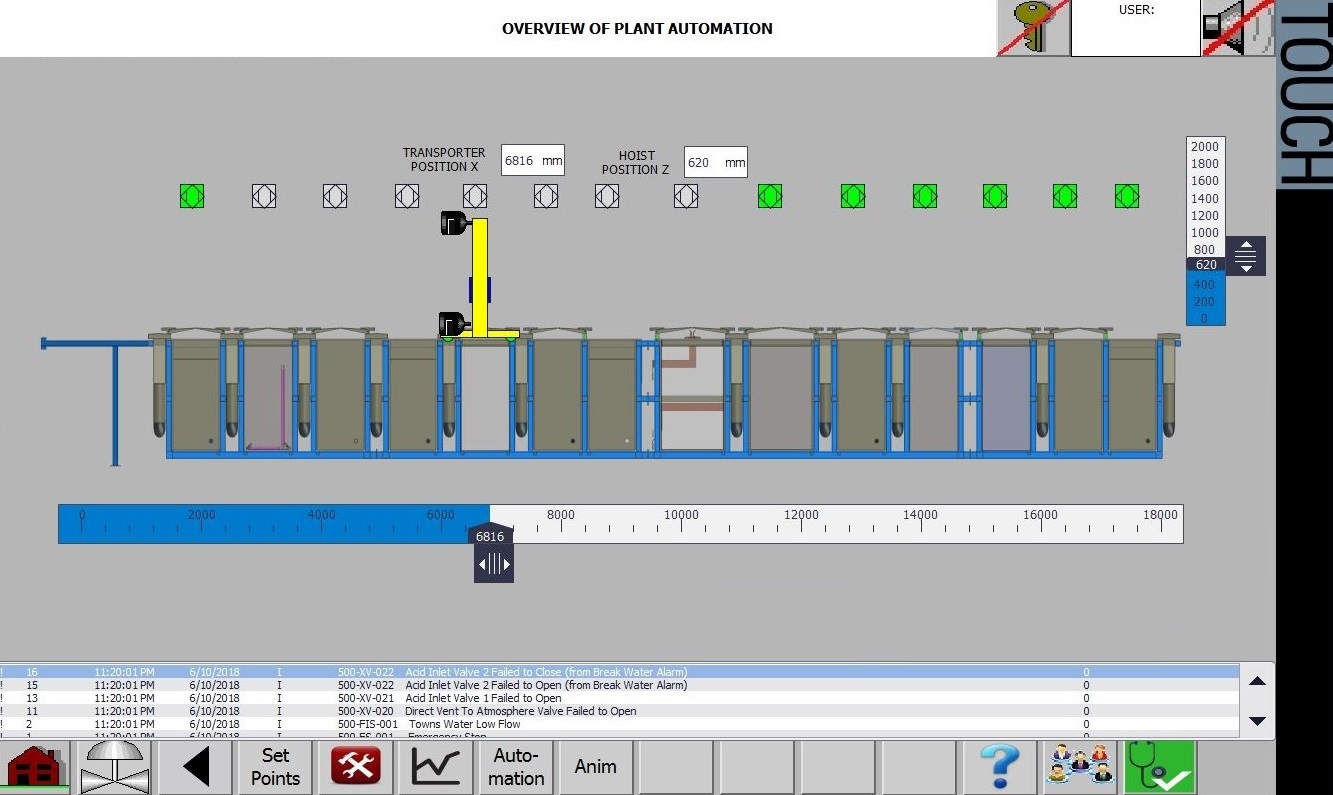Image resolution: width=1333 pixels, height=795 pixels.
Task: Open the maintenance tools wrench icon
Action: (355, 767)
